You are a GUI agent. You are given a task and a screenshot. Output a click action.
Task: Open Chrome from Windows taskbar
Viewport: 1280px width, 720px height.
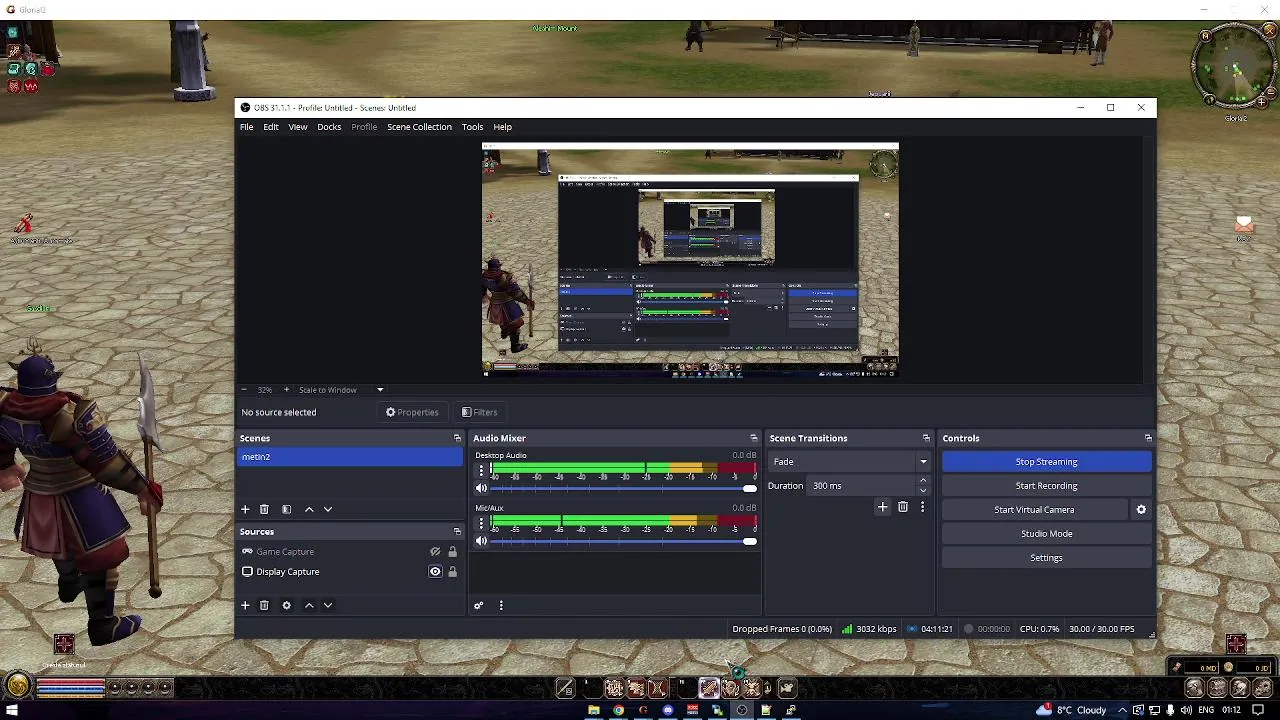pos(618,710)
